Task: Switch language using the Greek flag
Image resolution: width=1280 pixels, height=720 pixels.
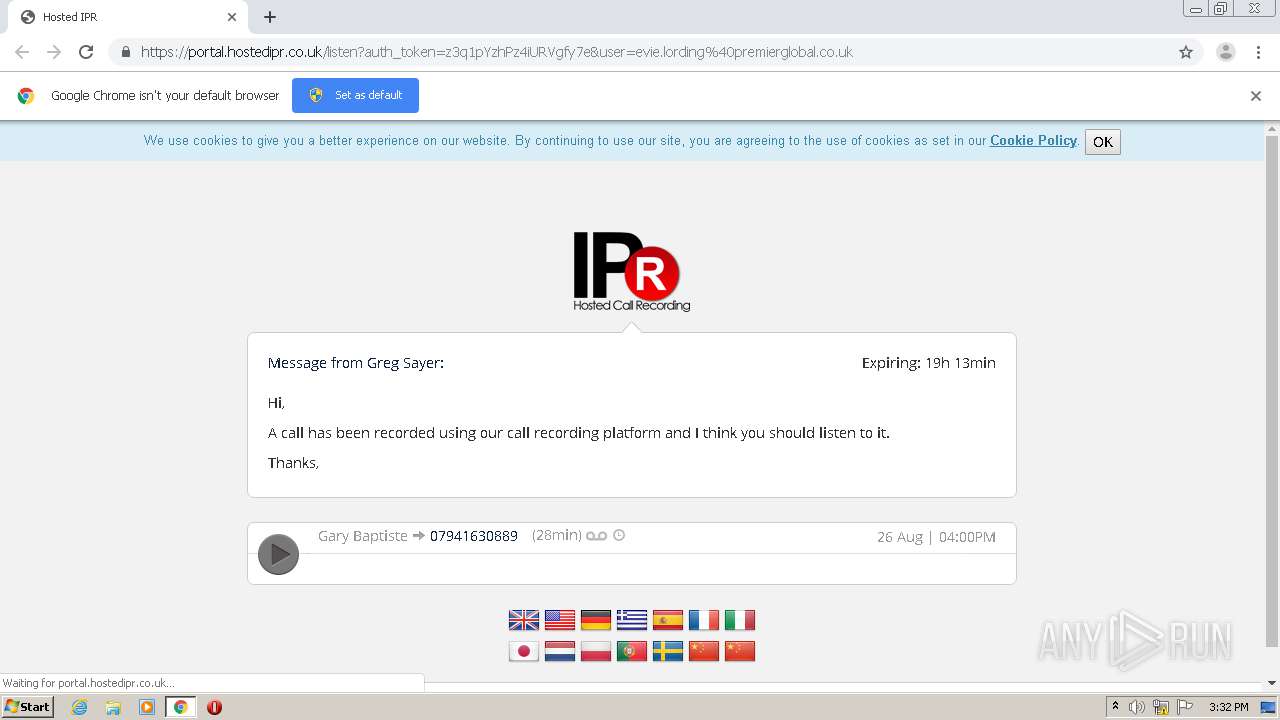Action: [x=632, y=620]
